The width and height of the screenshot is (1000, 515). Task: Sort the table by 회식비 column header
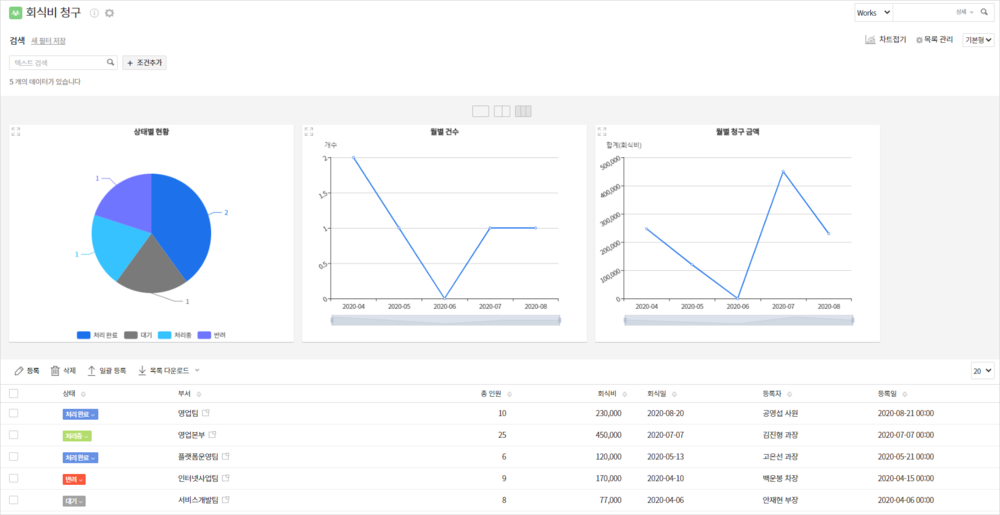click(605, 394)
